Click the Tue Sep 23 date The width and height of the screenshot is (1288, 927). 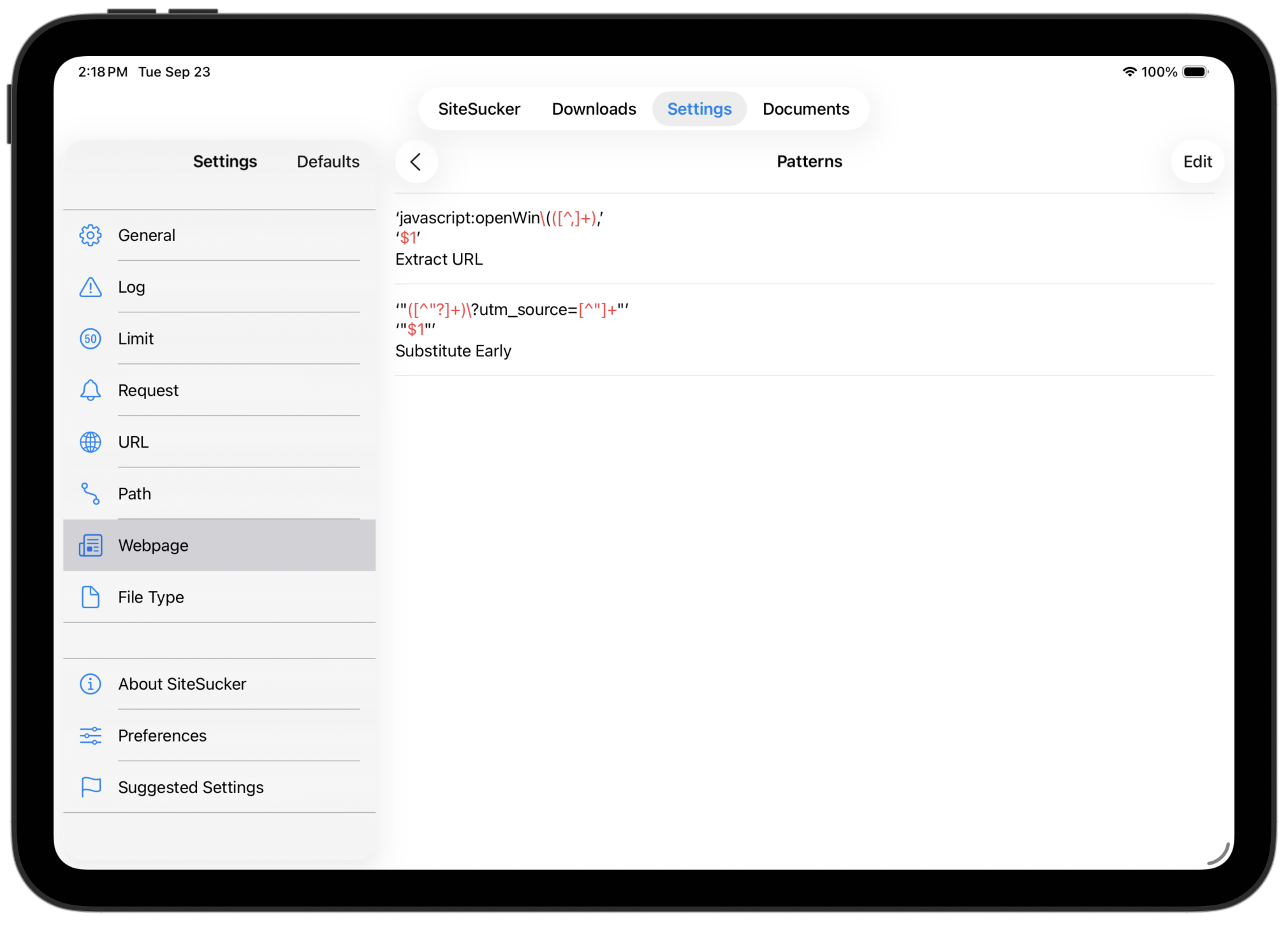pos(174,72)
